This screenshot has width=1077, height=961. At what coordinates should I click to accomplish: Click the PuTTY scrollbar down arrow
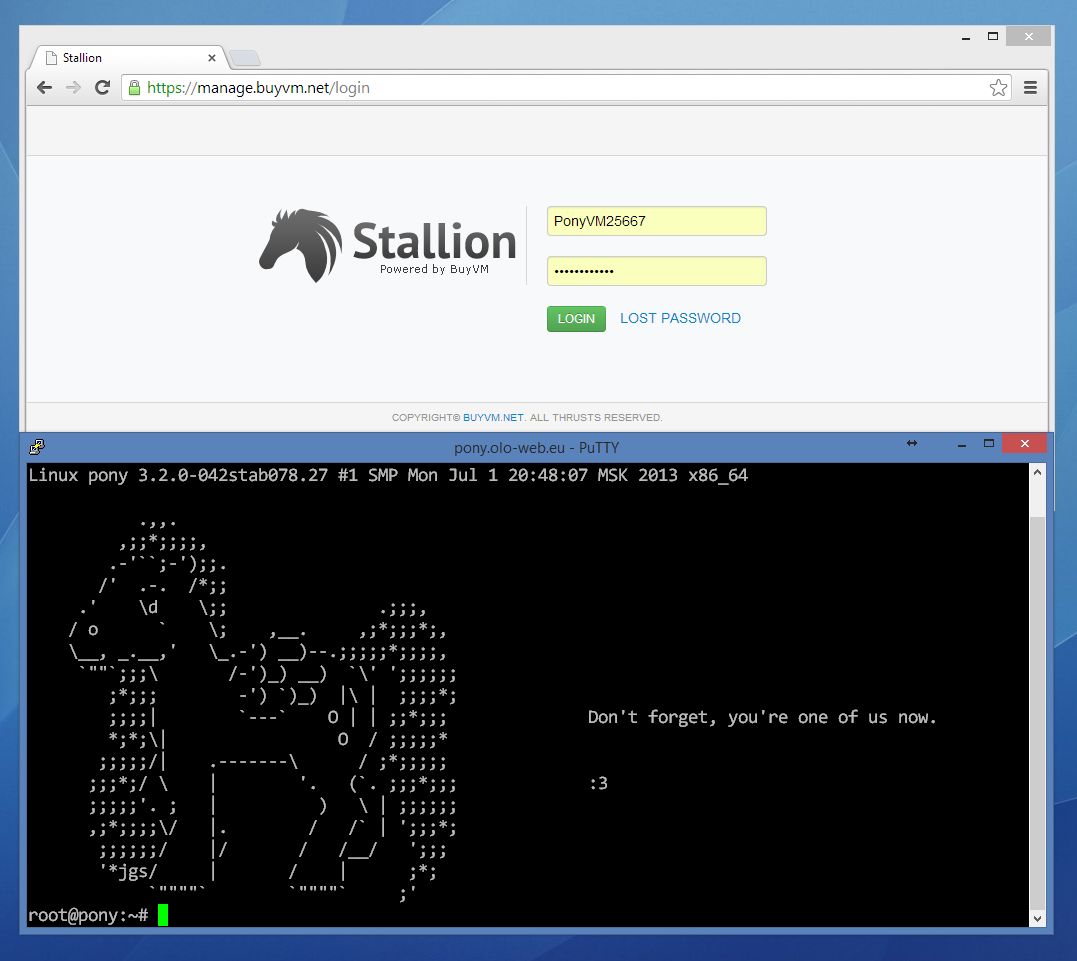(1037, 918)
